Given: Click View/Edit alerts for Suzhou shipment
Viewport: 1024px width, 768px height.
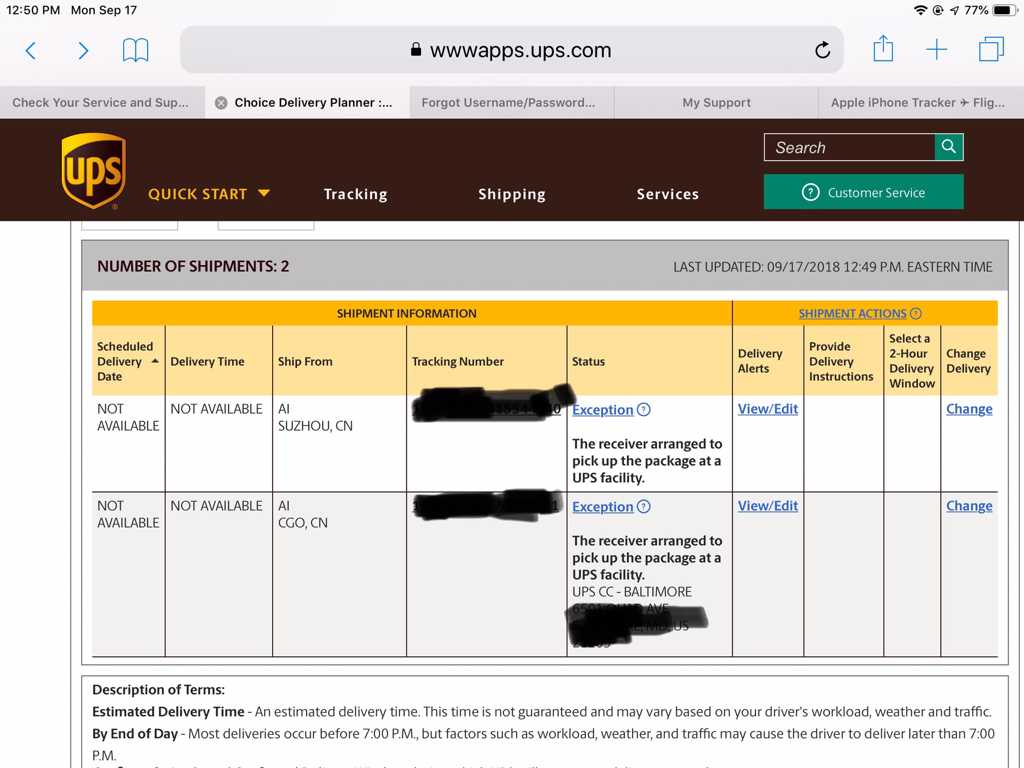Looking at the screenshot, I should tap(767, 409).
